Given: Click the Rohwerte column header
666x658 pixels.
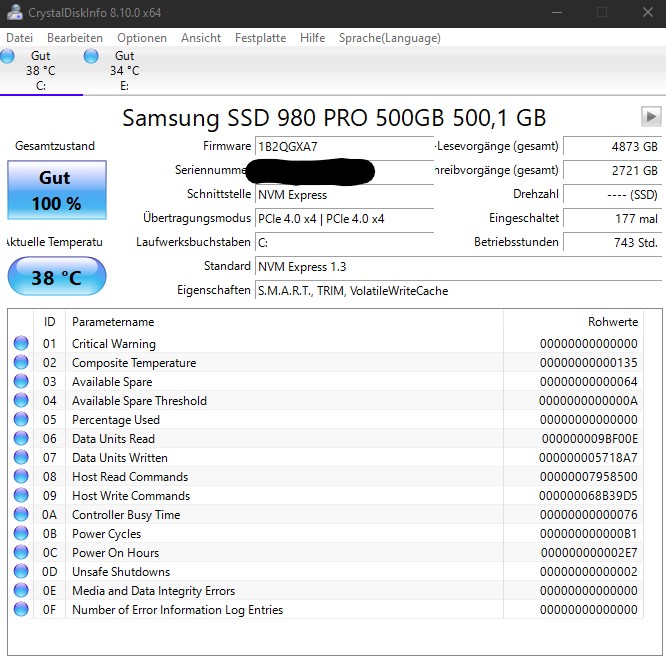Looking at the screenshot, I should 573,322.
